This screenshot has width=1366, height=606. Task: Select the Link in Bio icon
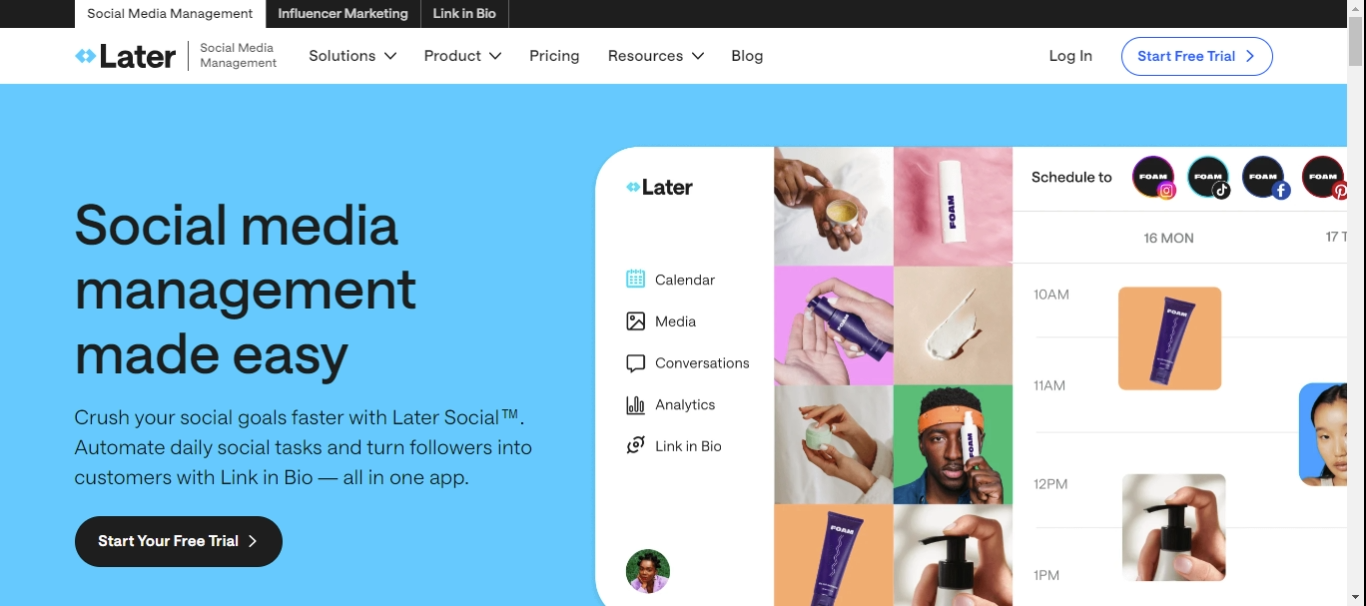(635, 446)
